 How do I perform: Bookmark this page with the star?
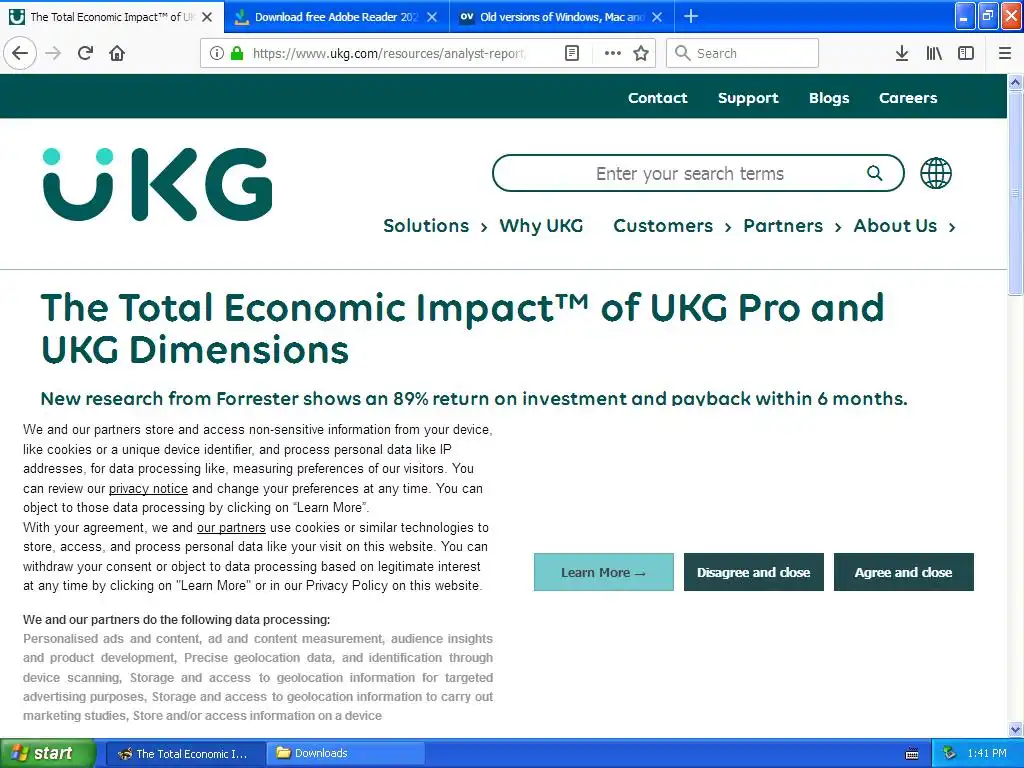[641, 53]
